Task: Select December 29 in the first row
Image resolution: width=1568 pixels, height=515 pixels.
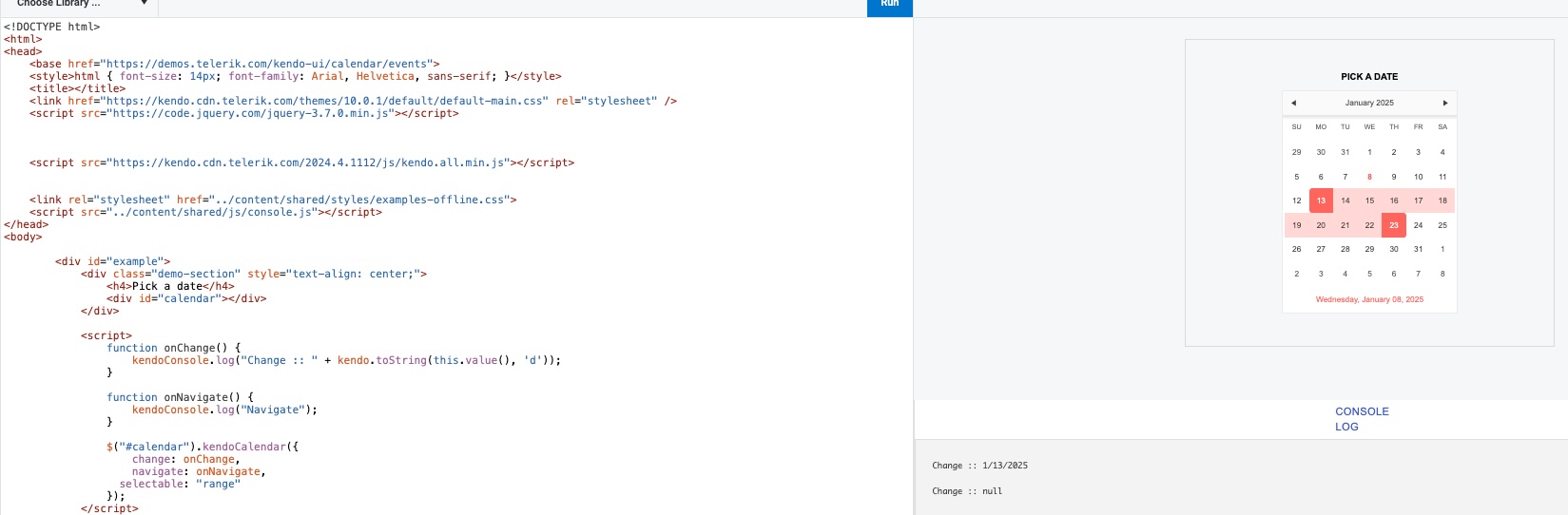Action: [1296, 152]
